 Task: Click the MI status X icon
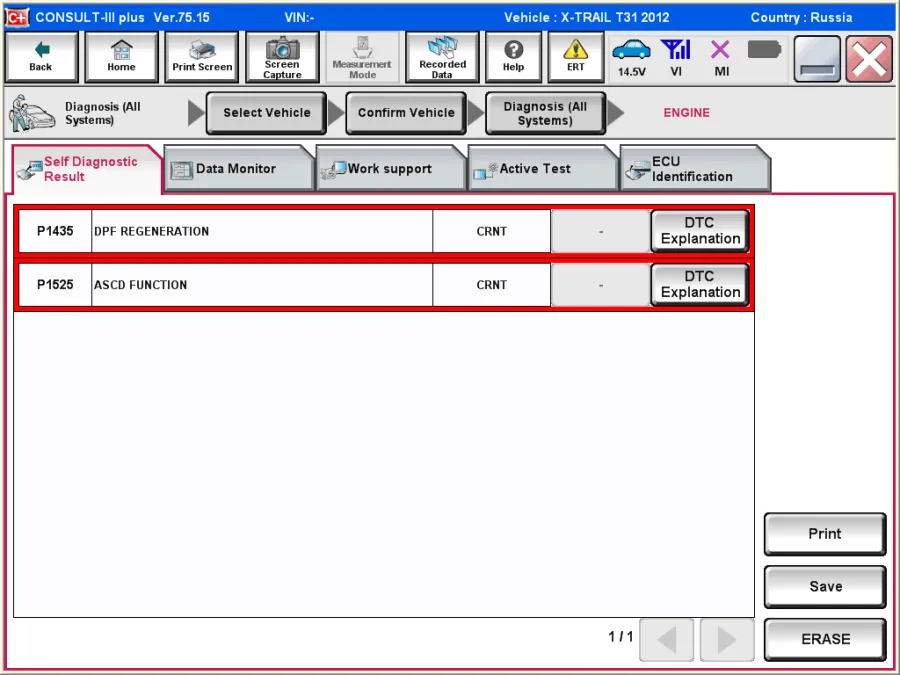pyautogui.click(x=721, y=57)
